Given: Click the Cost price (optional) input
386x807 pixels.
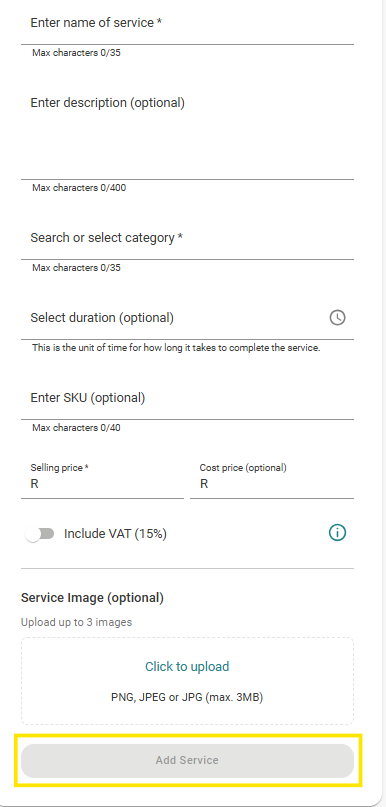Looking at the screenshot, I should coord(272,484).
